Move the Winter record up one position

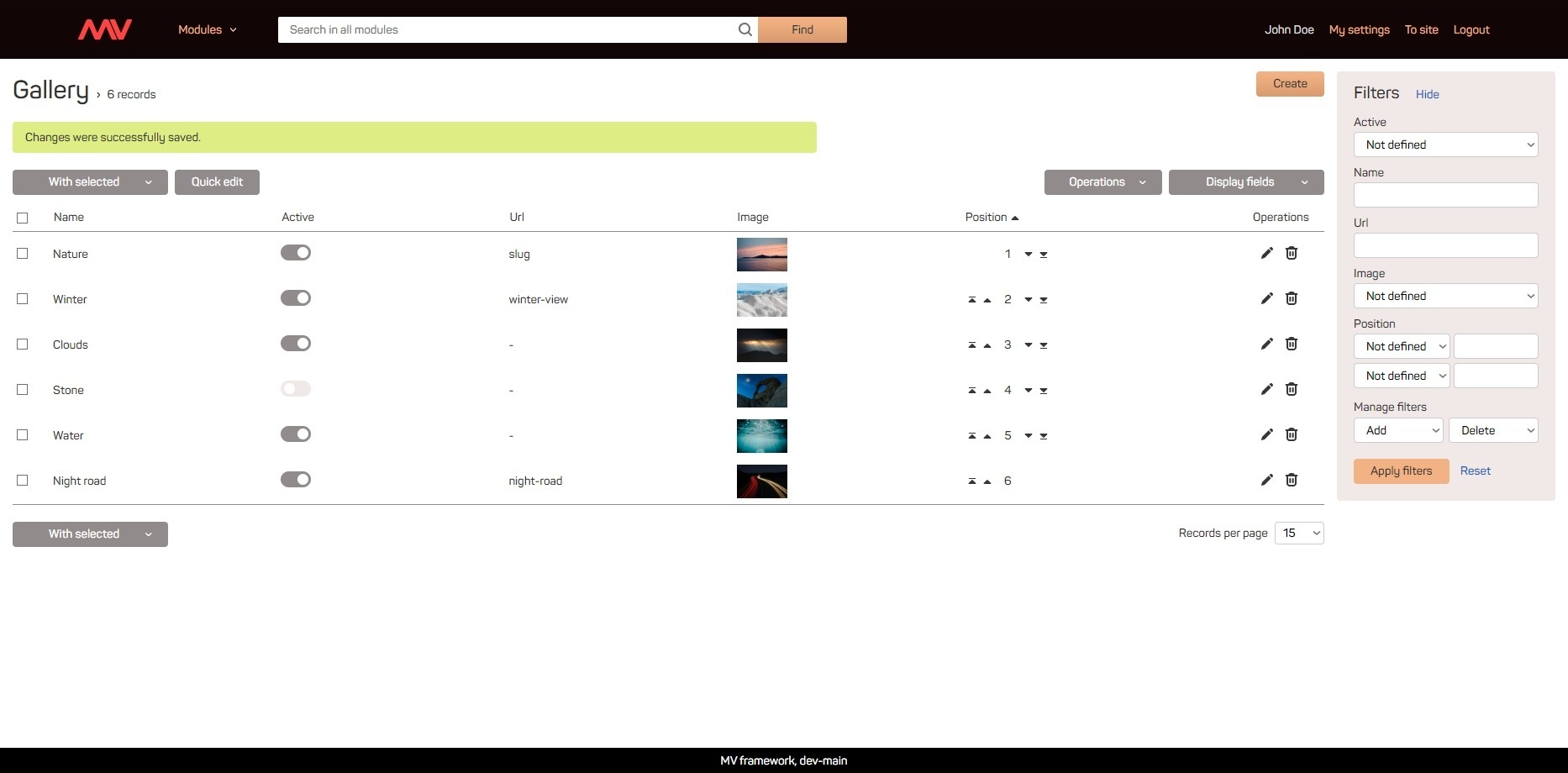(987, 298)
